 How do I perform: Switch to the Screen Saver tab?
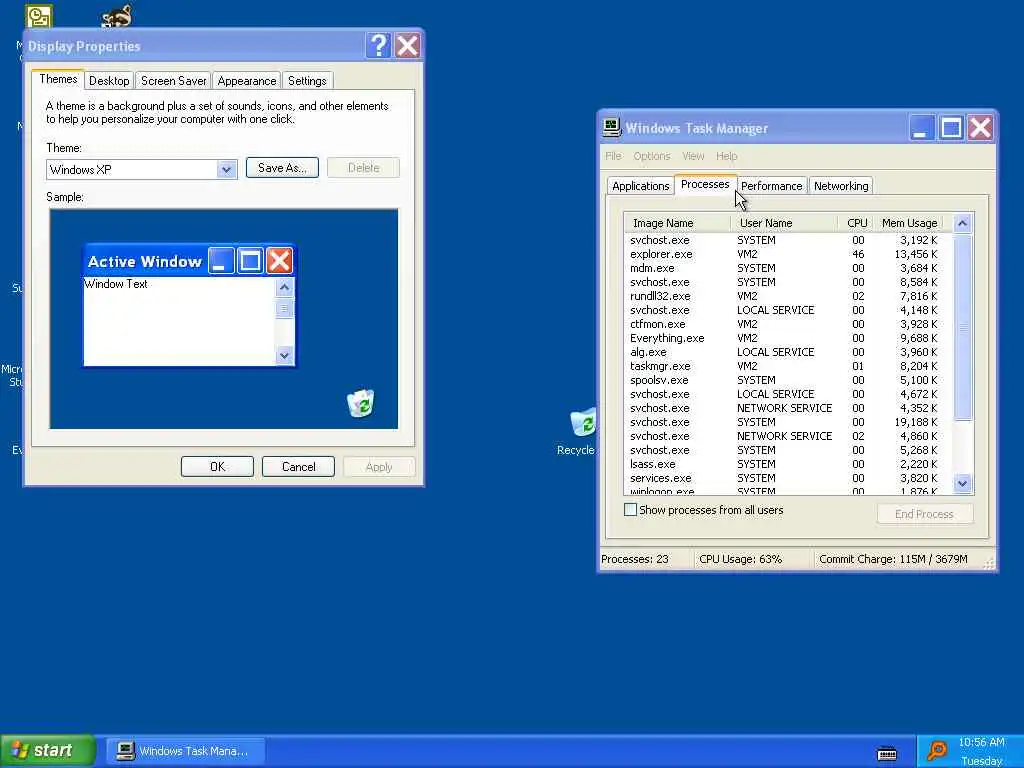(x=174, y=81)
